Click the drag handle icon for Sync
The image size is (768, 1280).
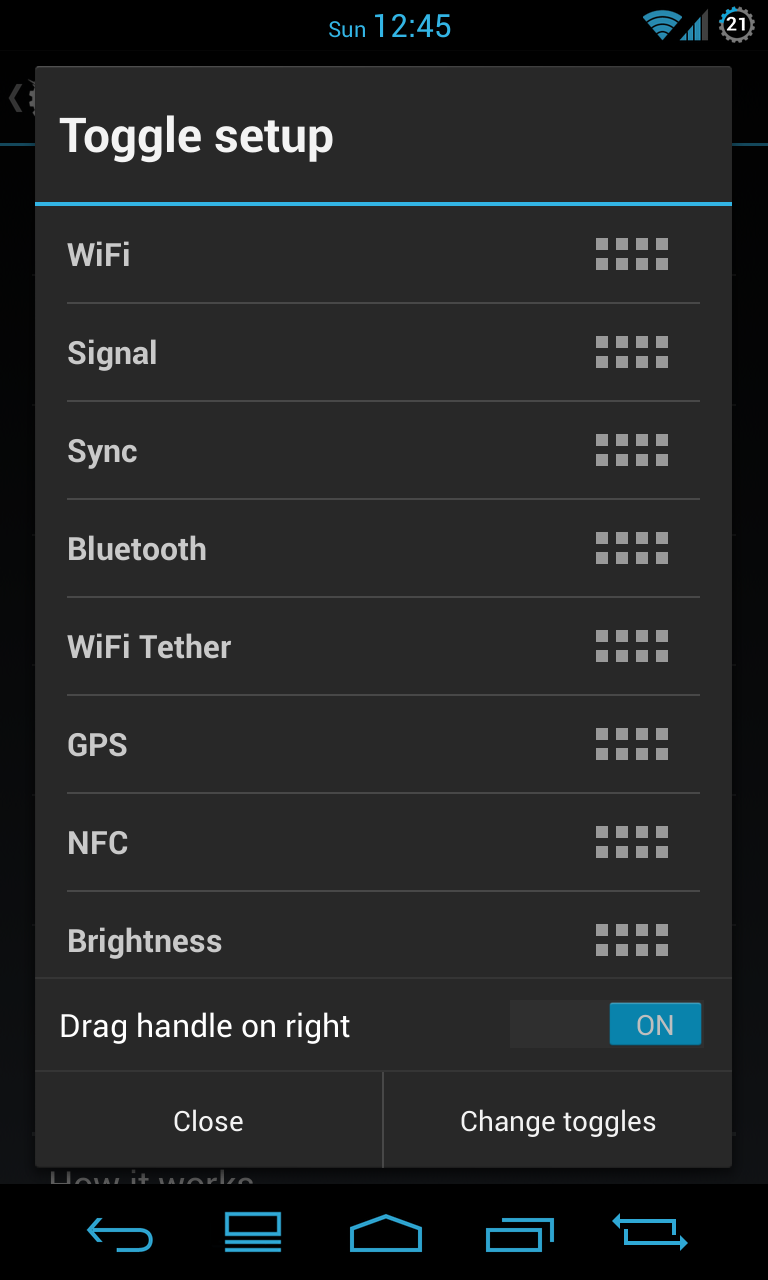click(632, 450)
